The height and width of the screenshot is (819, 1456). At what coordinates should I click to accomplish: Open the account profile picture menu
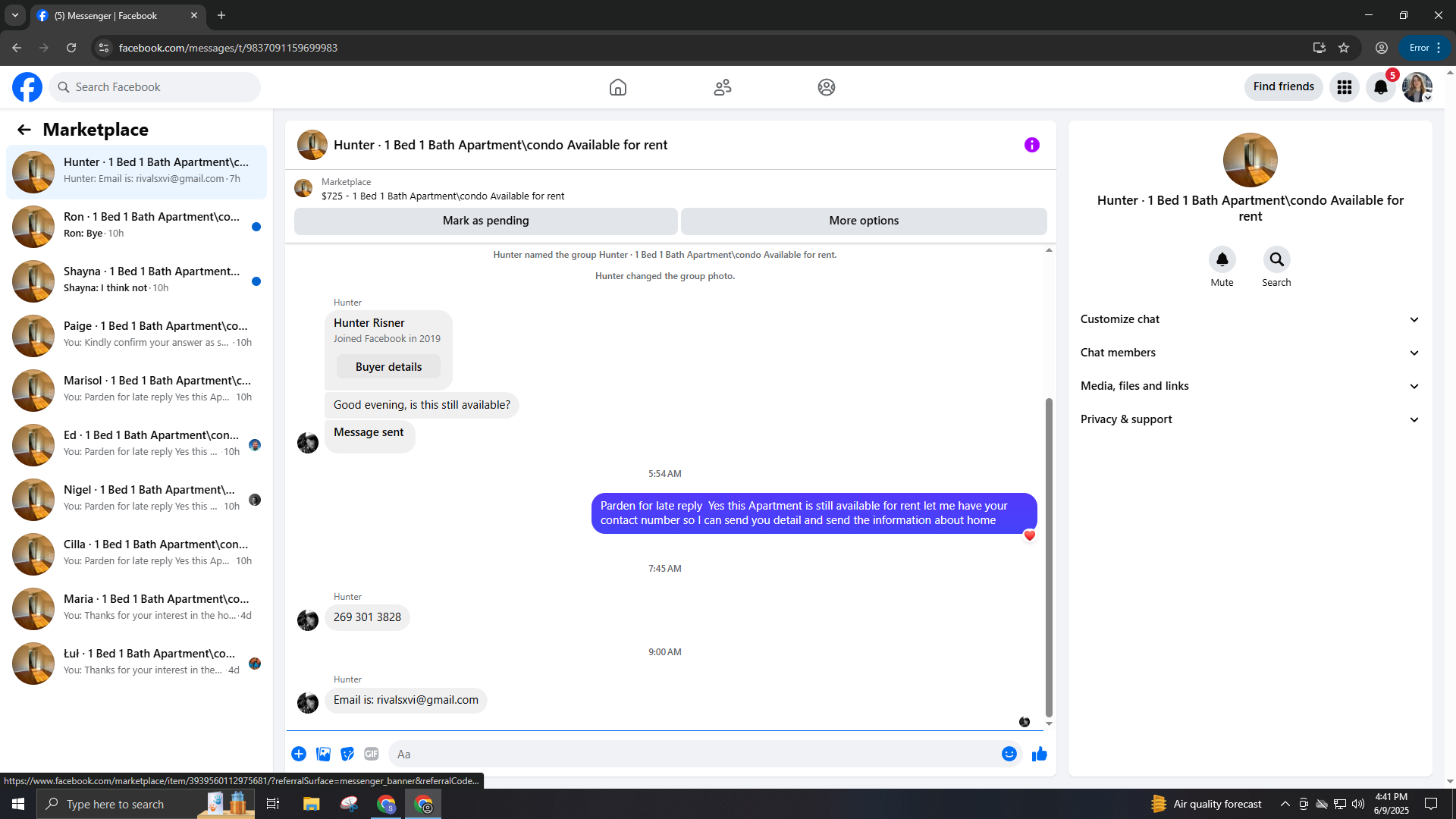click(x=1417, y=87)
